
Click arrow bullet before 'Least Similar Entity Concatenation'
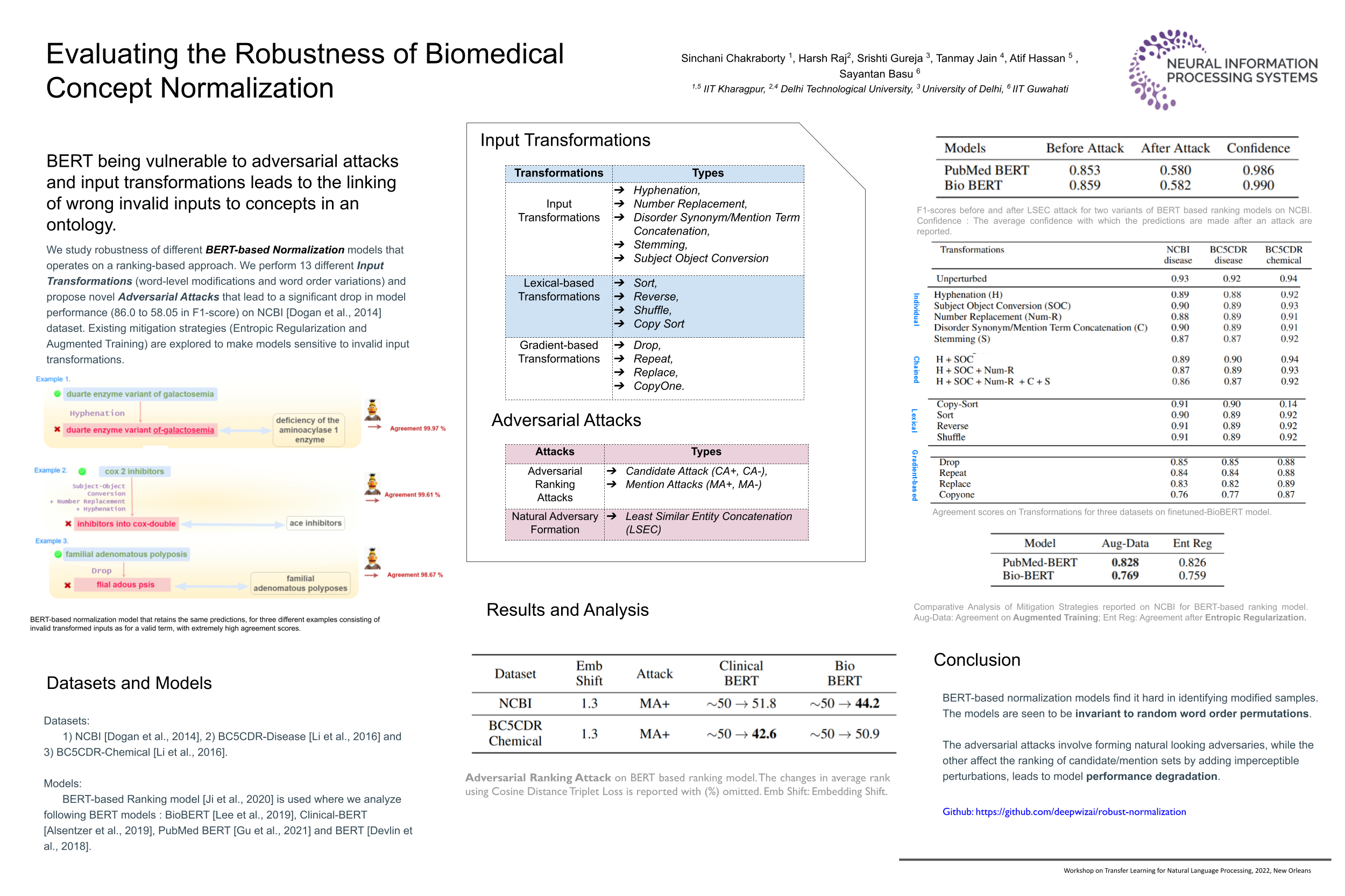pyautogui.click(x=611, y=516)
